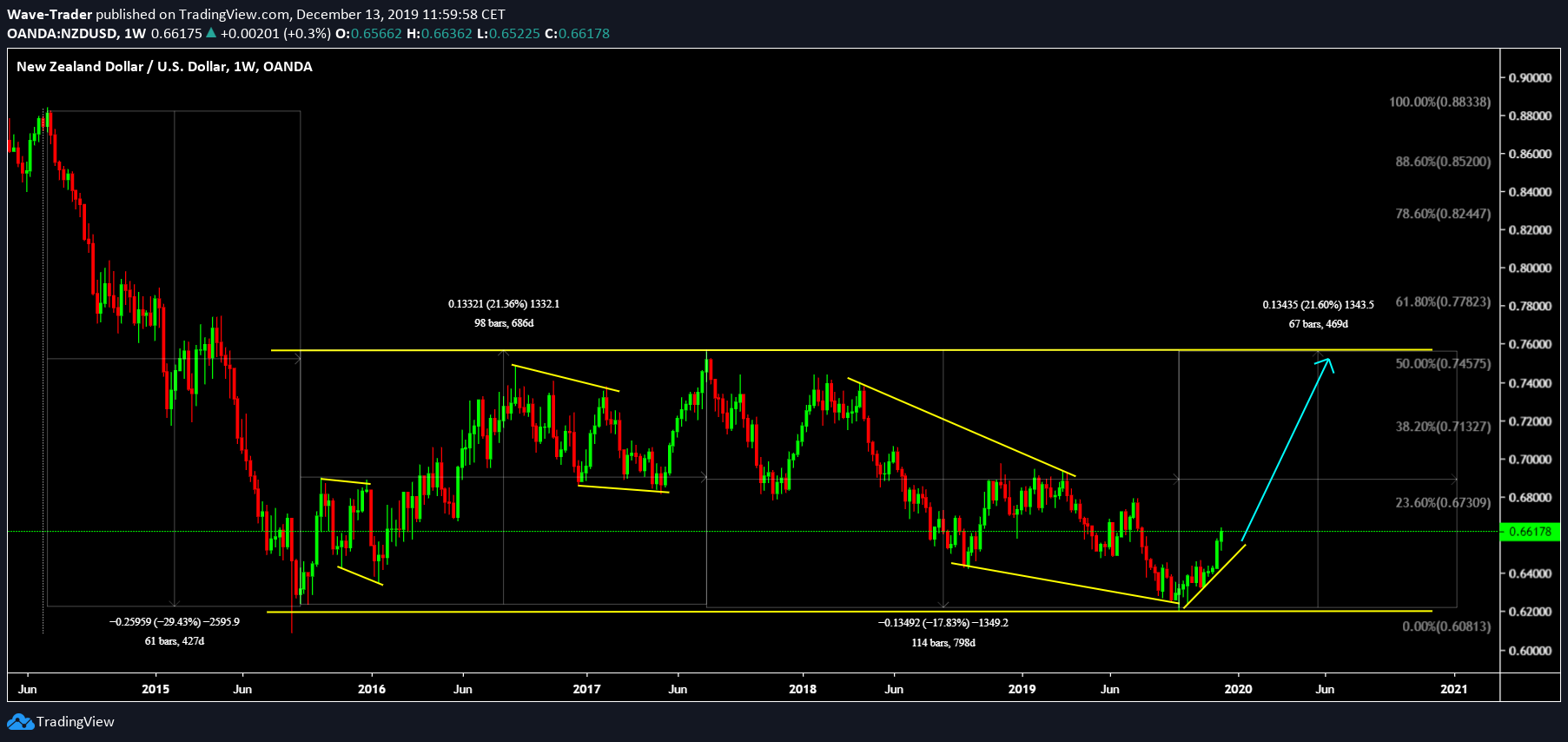Click the 61.80%(0.77823) Fibonacci label
The width and height of the screenshot is (1568, 742).
tap(1443, 302)
